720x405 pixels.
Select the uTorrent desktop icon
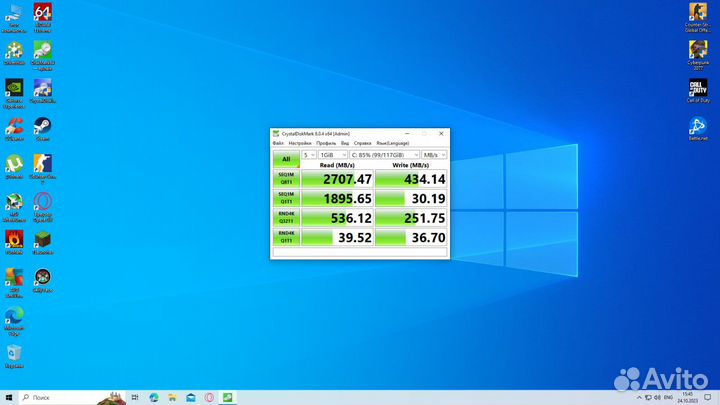click(x=14, y=168)
